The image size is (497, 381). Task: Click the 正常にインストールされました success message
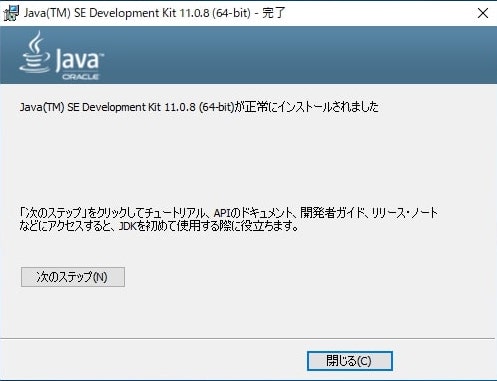tap(312, 107)
